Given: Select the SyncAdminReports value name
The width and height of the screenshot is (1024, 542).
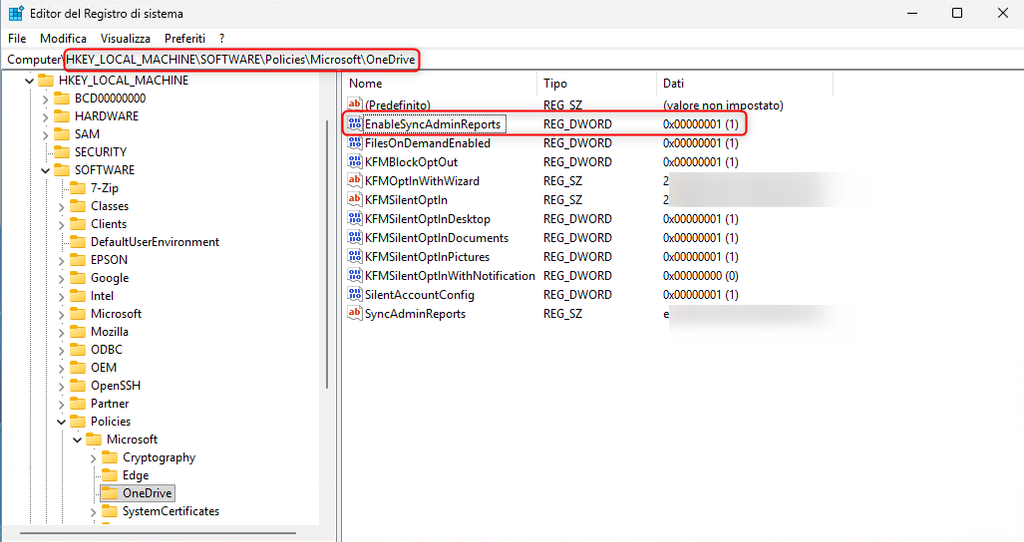Looking at the screenshot, I should click(x=415, y=313).
